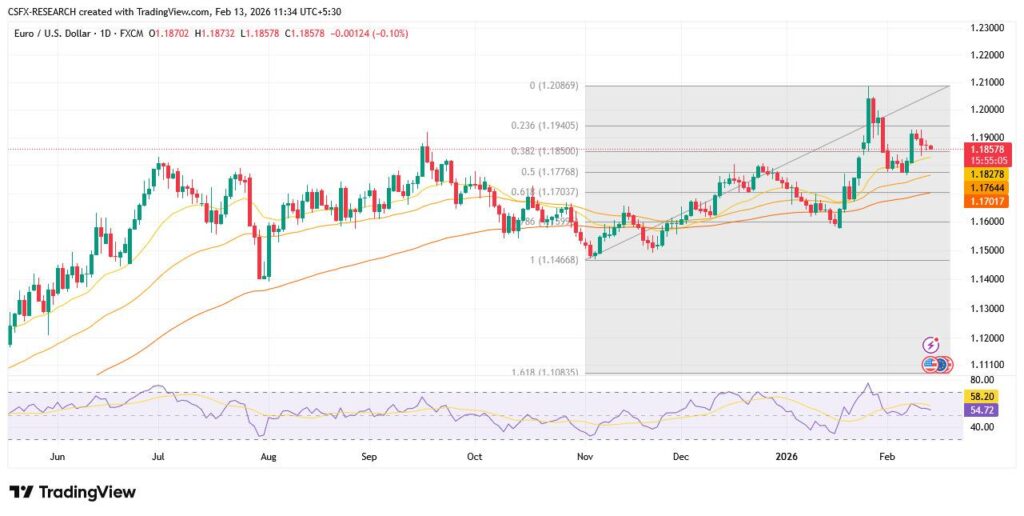Click the 2026 marker on time axis

click(x=786, y=455)
